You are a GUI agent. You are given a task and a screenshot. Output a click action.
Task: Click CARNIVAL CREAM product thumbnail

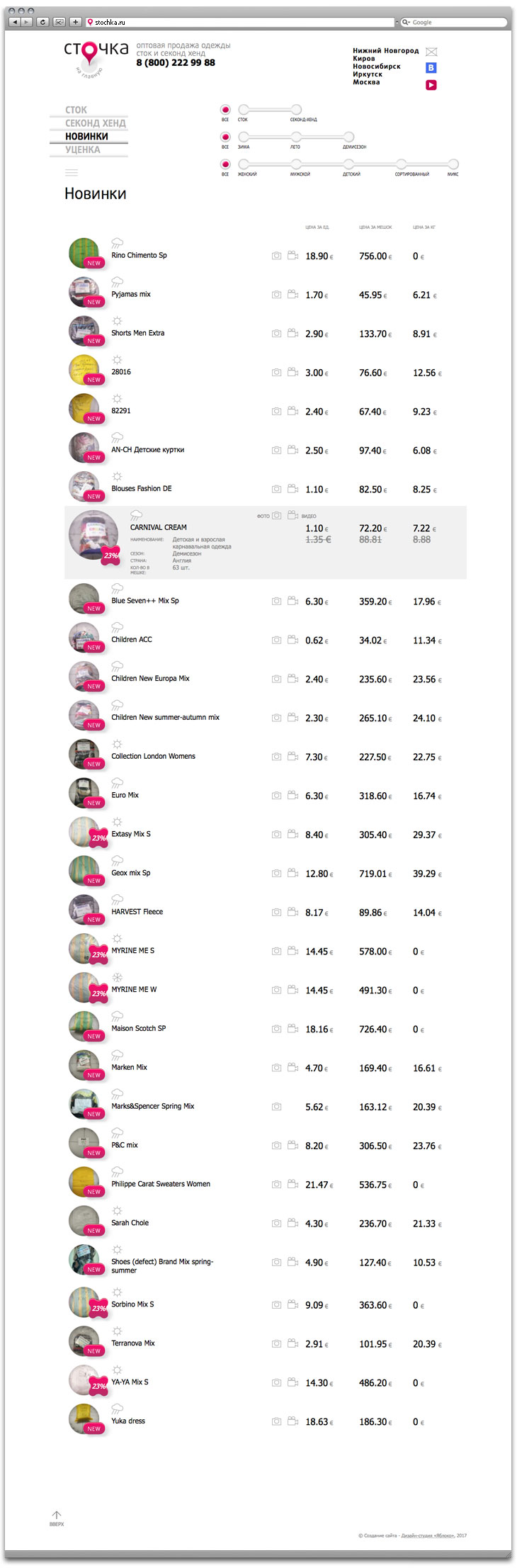[x=93, y=536]
